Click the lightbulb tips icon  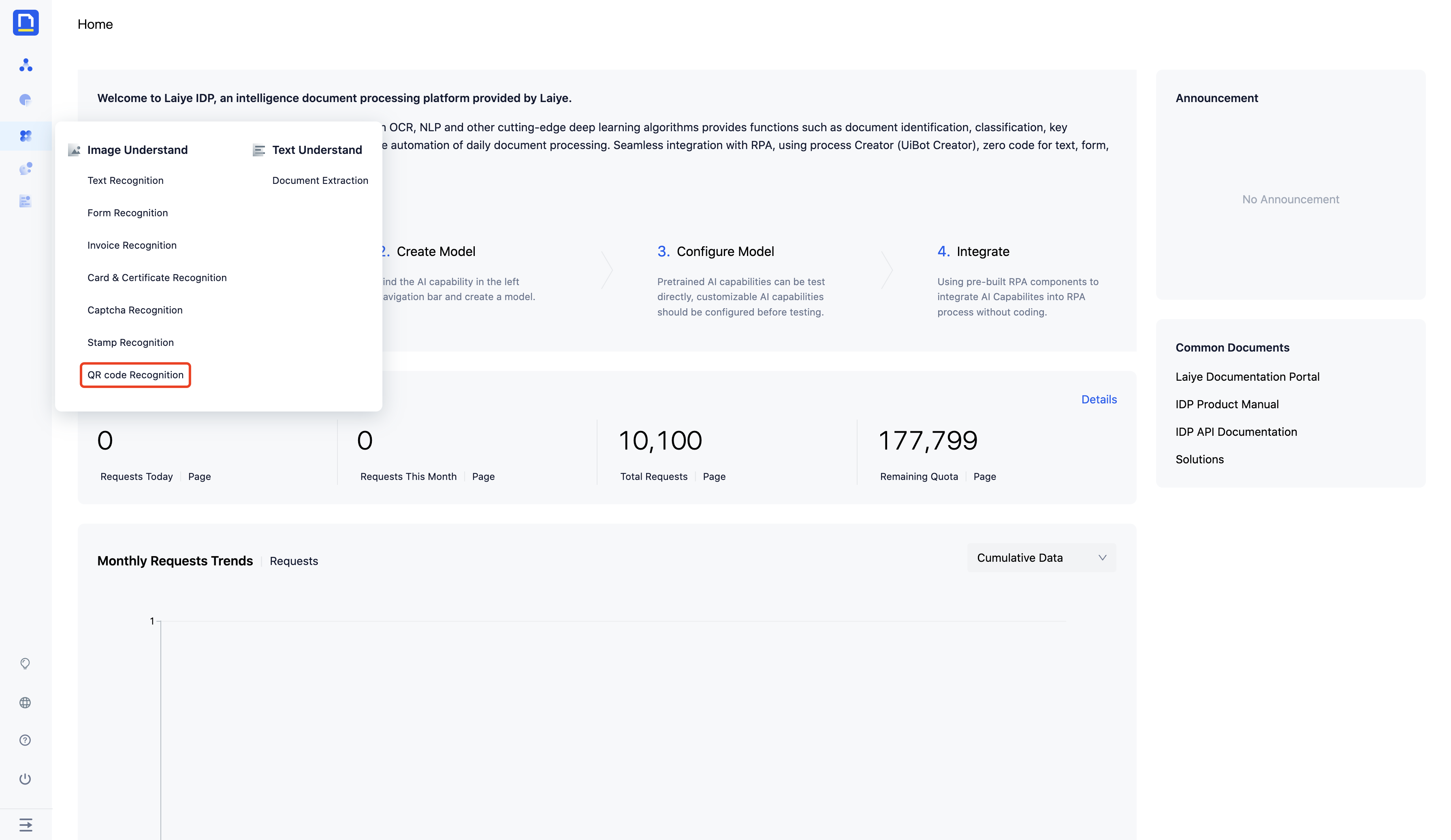click(x=26, y=664)
